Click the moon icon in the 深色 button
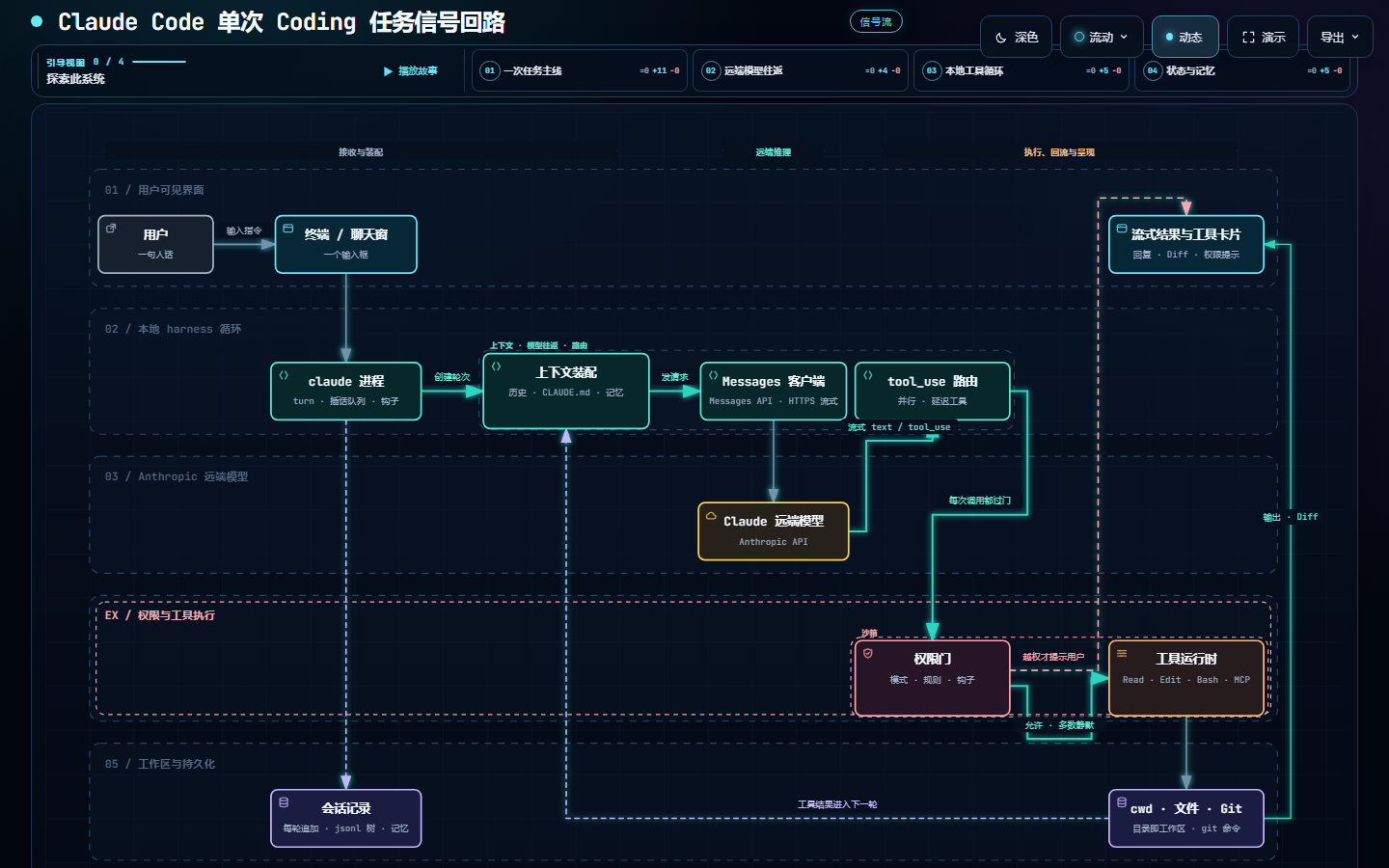This screenshot has width=1389, height=868. pos(1001,38)
